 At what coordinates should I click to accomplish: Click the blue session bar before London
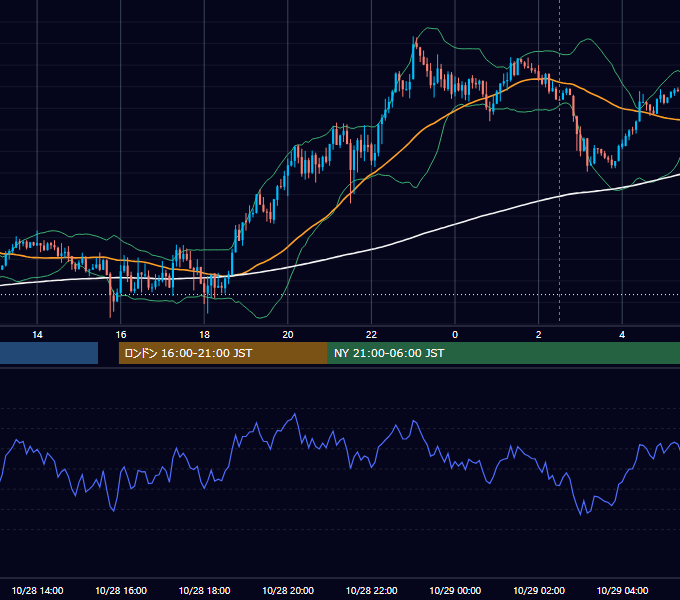49,353
